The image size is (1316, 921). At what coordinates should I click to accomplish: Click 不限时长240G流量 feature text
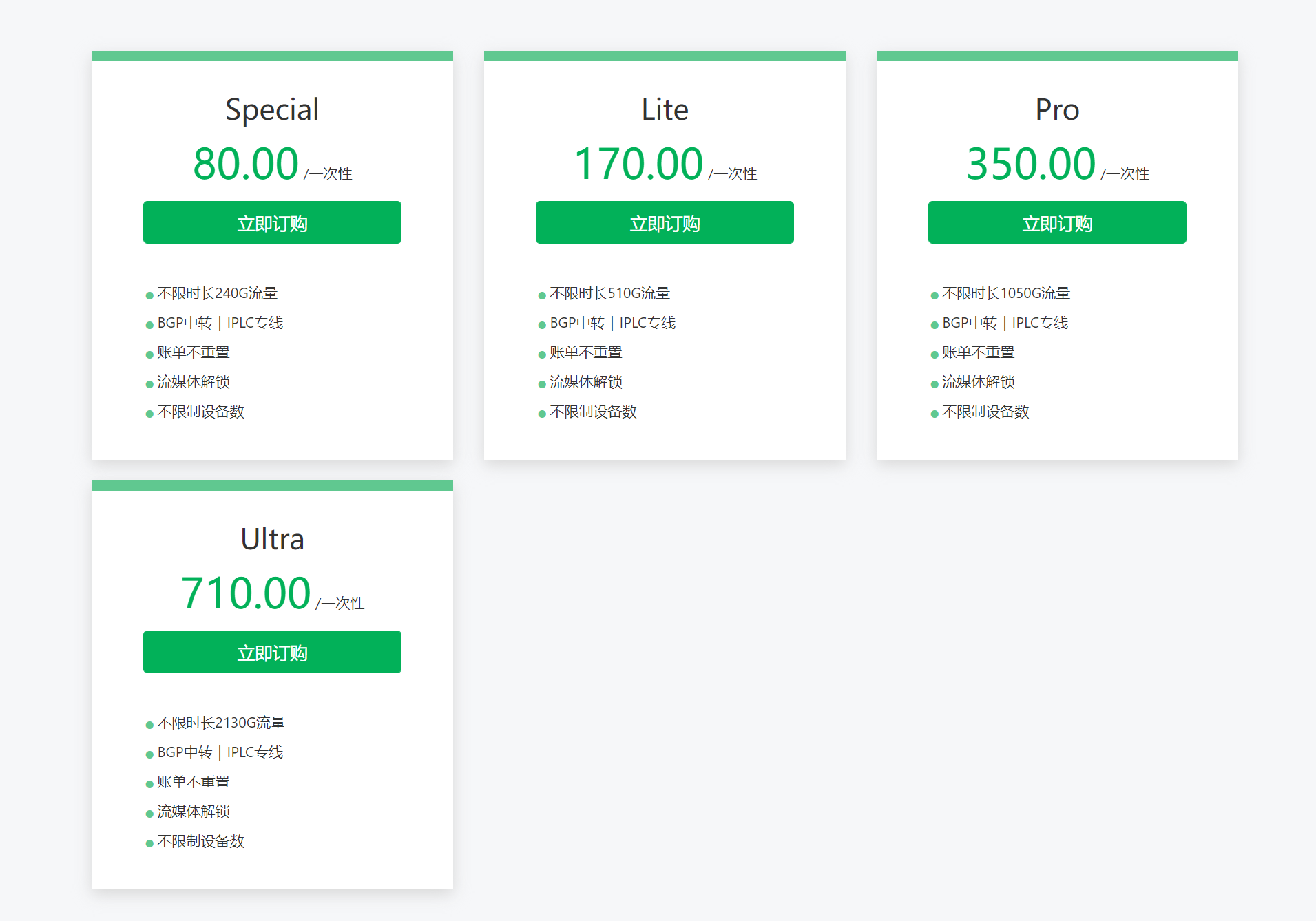217,293
